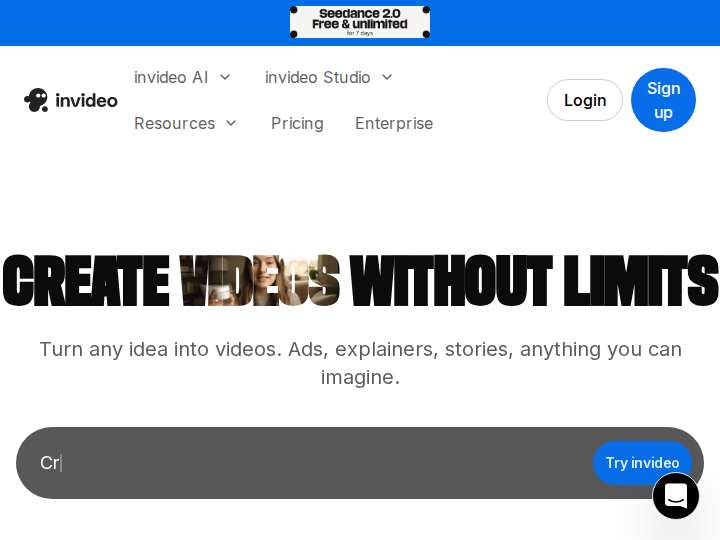Image resolution: width=720 pixels, height=540 pixels.
Task: Open the invideo Studio menu item
Action: [318, 77]
